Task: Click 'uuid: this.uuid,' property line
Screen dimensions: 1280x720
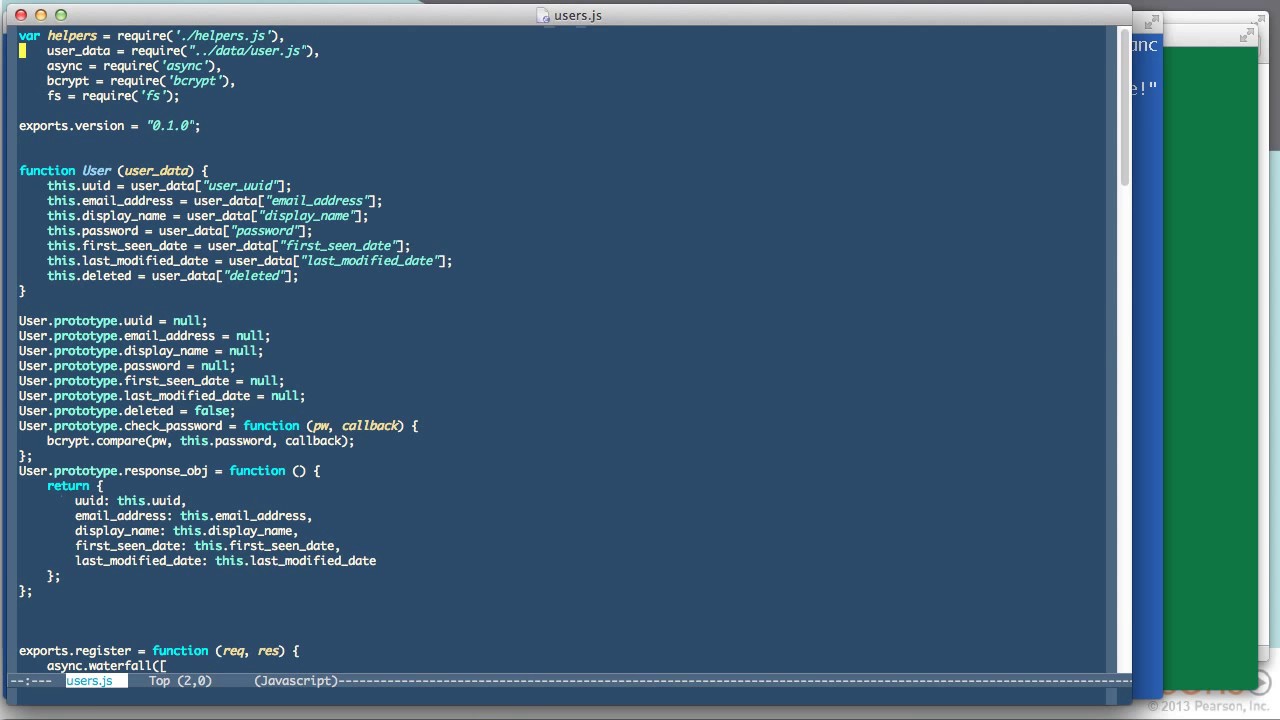Action: click(131, 501)
